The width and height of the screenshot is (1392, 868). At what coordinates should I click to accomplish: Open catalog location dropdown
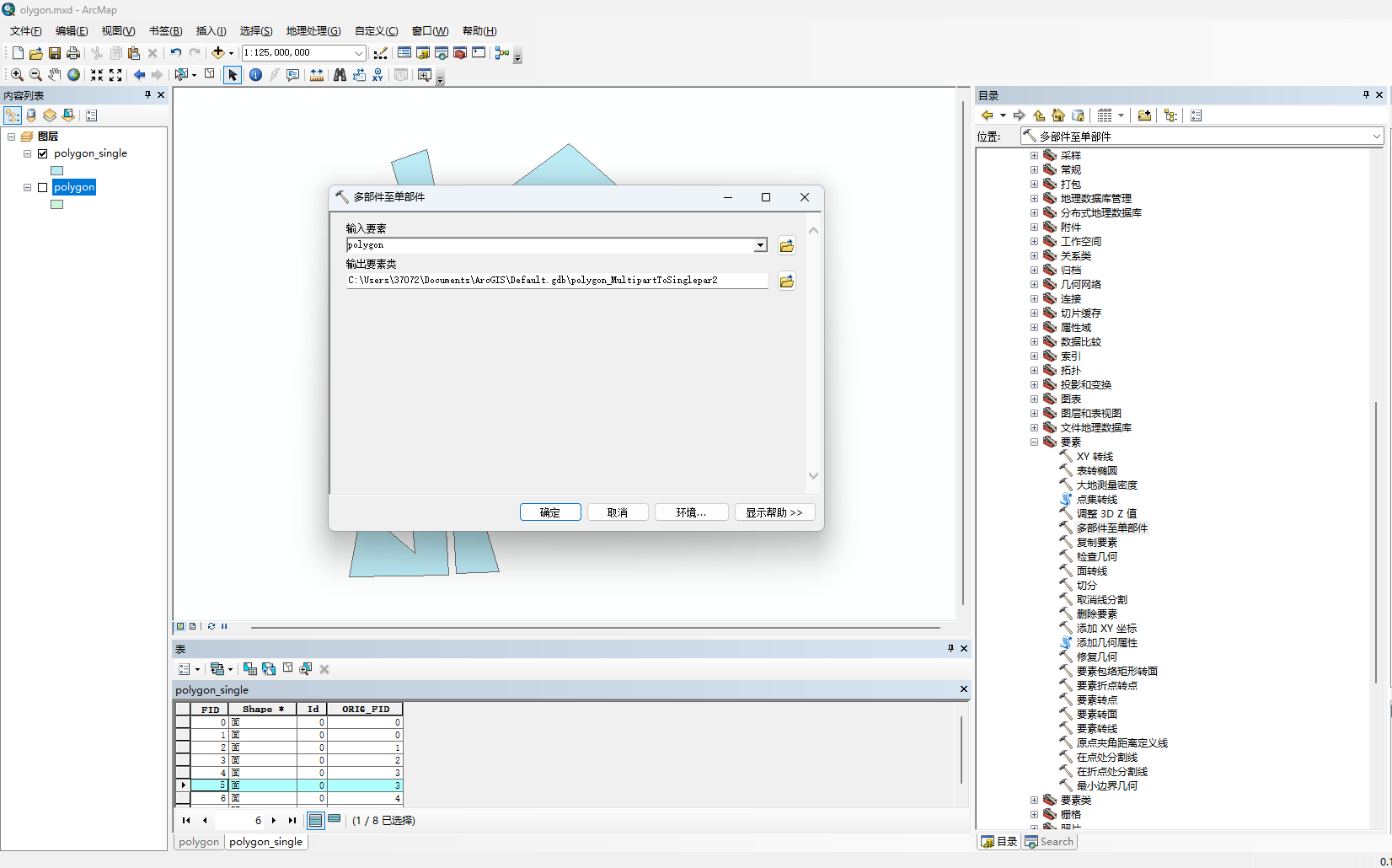point(1377,137)
